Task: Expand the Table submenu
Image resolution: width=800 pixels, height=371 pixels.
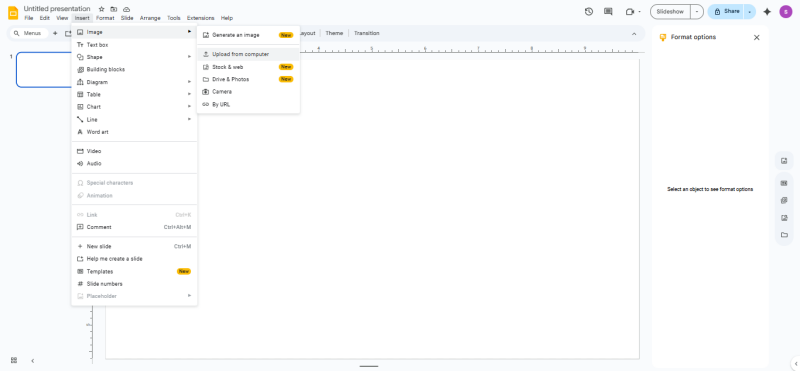Action: point(134,94)
